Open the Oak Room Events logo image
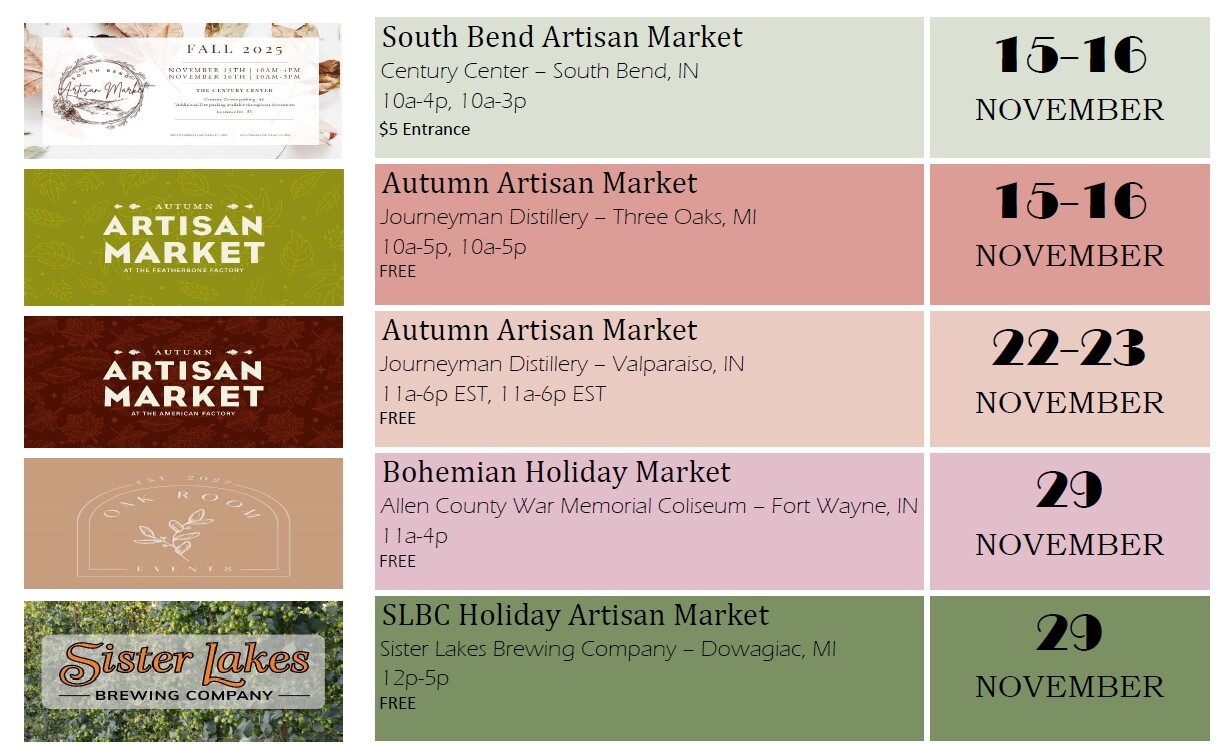The height and width of the screenshot is (744, 1221). pyautogui.click(x=183, y=523)
